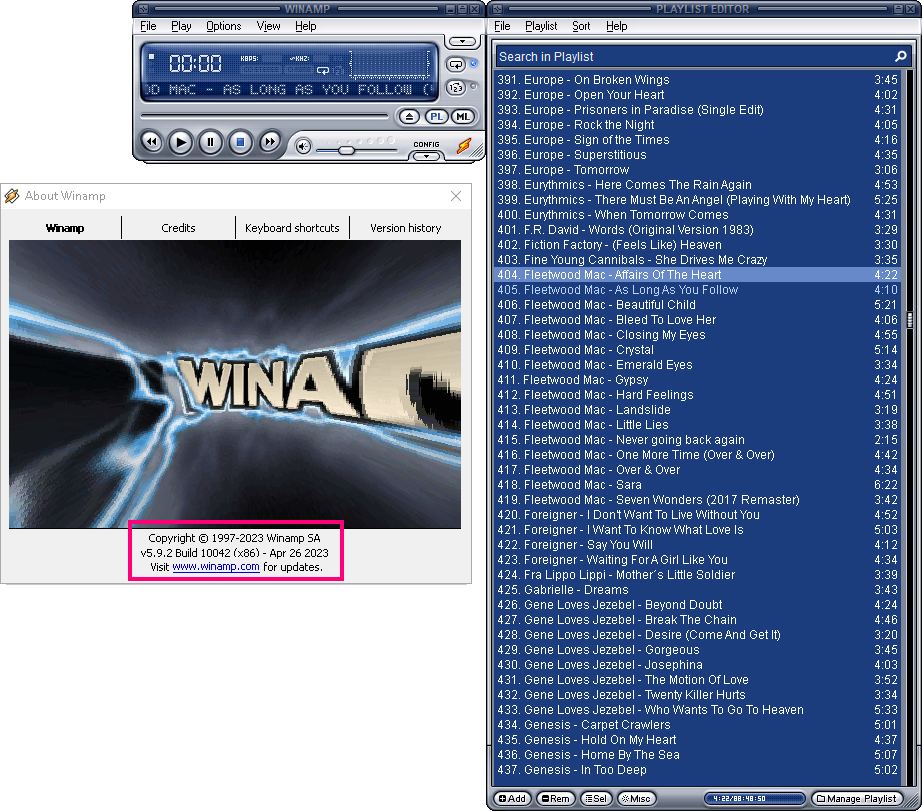The image size is (922, 811).
Task: Open the Play menu in the Winamp main window
Action: click(181, 26)
